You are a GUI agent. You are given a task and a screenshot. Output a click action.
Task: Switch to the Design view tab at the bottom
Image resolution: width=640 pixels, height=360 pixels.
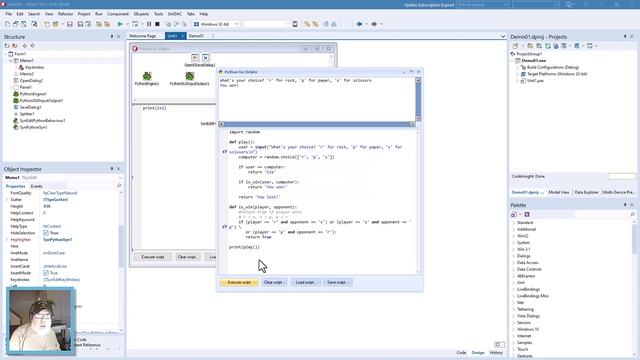[478, 352]
